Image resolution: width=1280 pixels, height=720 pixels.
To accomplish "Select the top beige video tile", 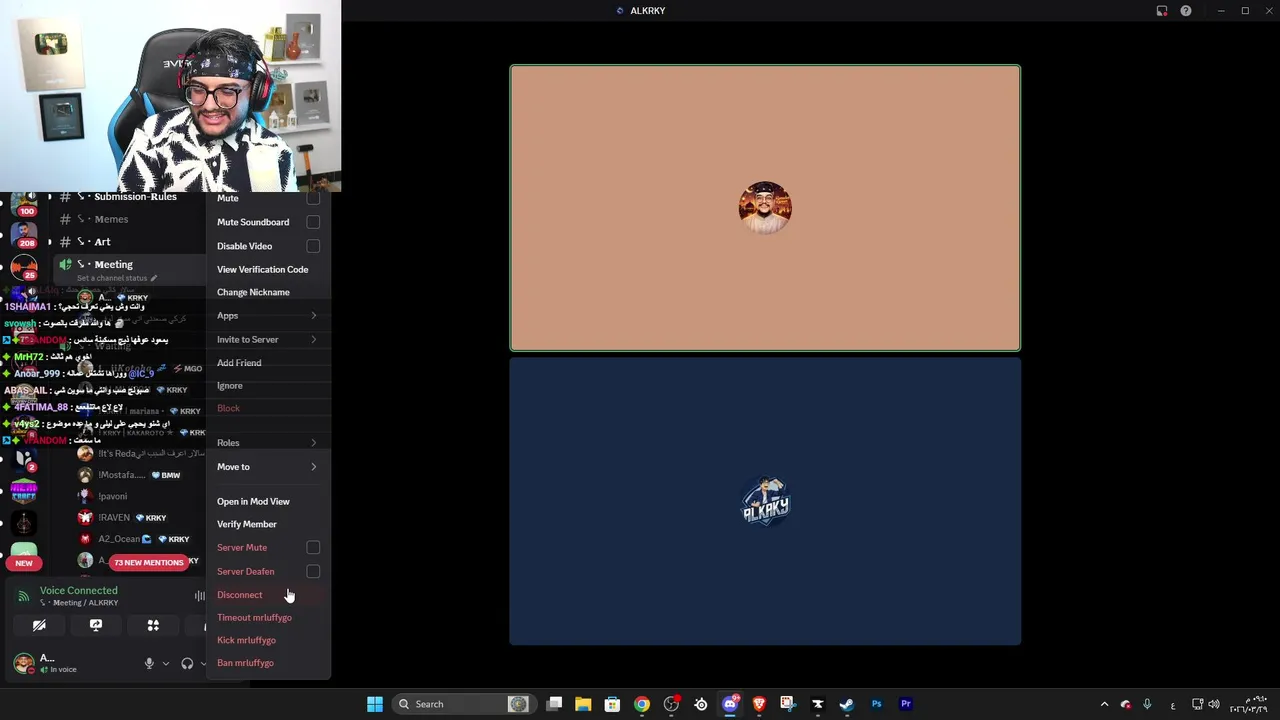I will click(765, 208).
